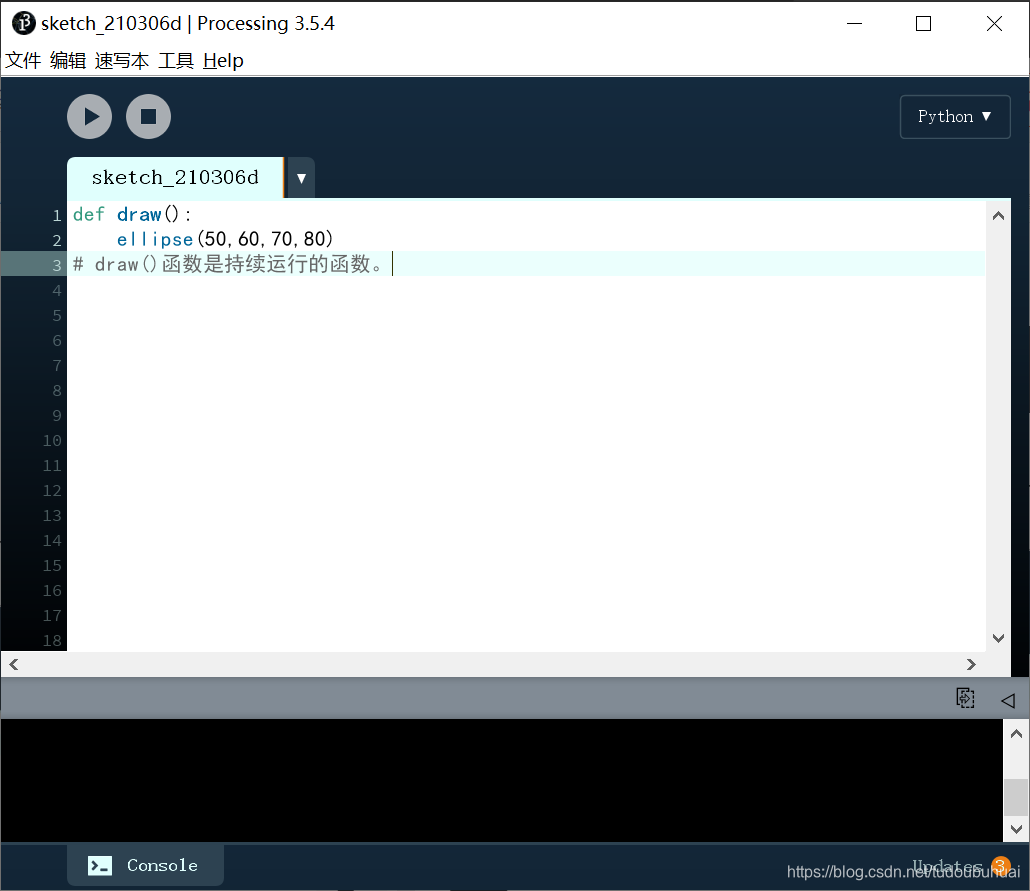The height and width of the screenshot is (891, 1030).
Task: Open the 文件 menu
Action: tap(22, 60)
